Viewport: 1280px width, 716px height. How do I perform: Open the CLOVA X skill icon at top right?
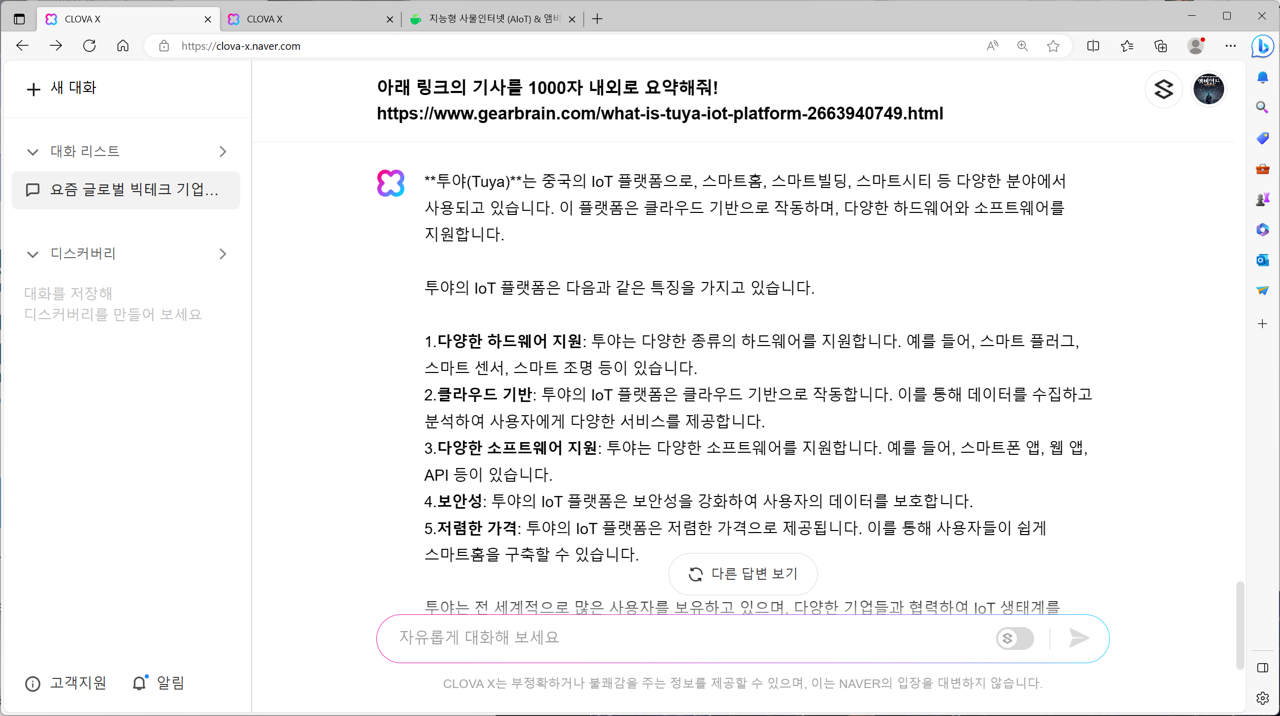(x=1163, y=89)
